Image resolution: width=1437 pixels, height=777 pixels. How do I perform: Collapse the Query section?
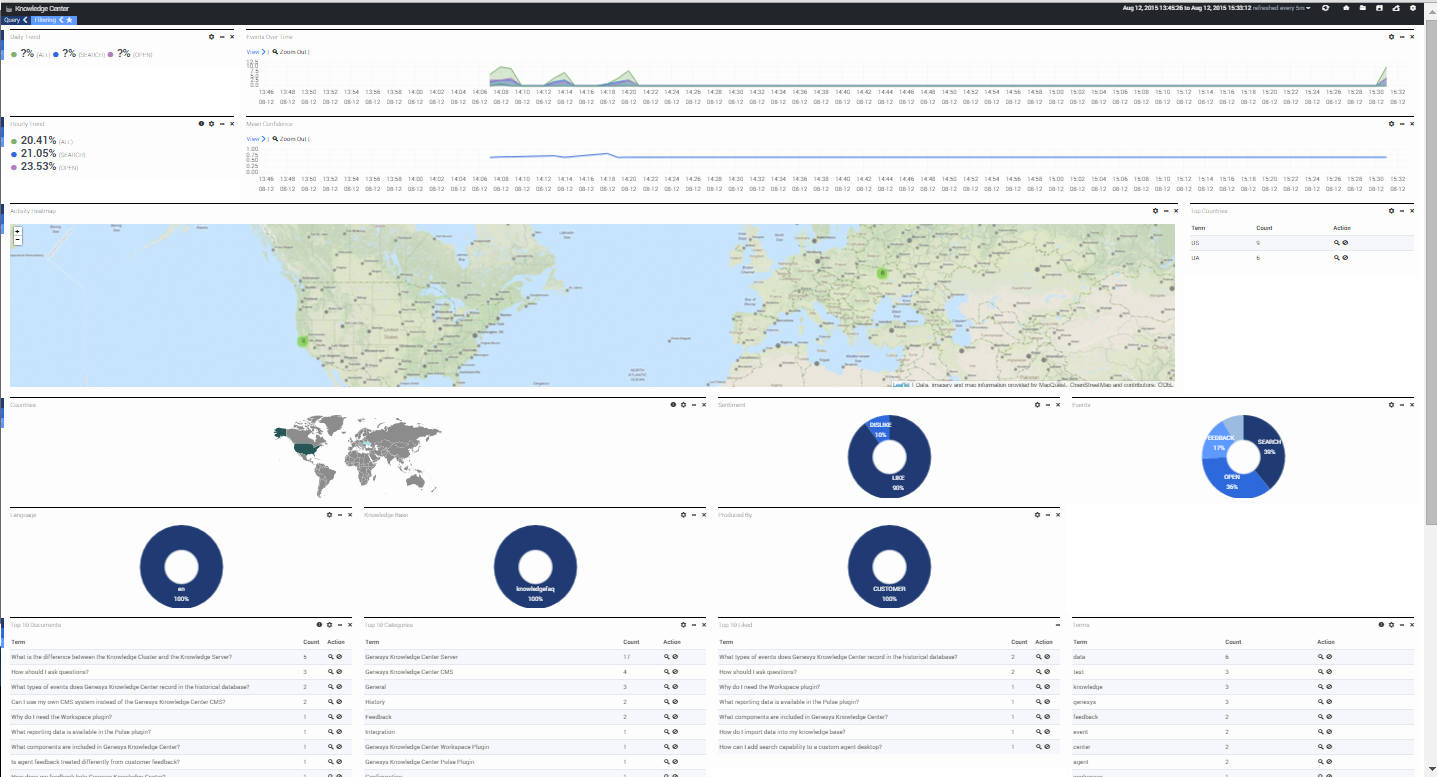click(26, 20)
